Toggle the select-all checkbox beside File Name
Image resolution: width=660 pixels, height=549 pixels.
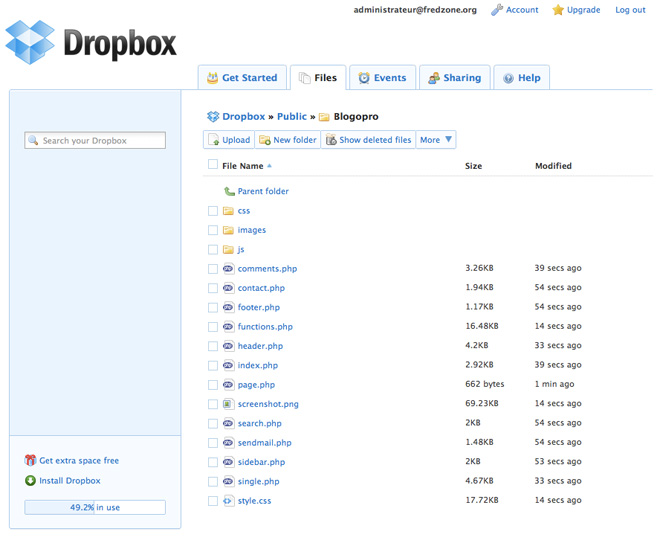point(213,164)
